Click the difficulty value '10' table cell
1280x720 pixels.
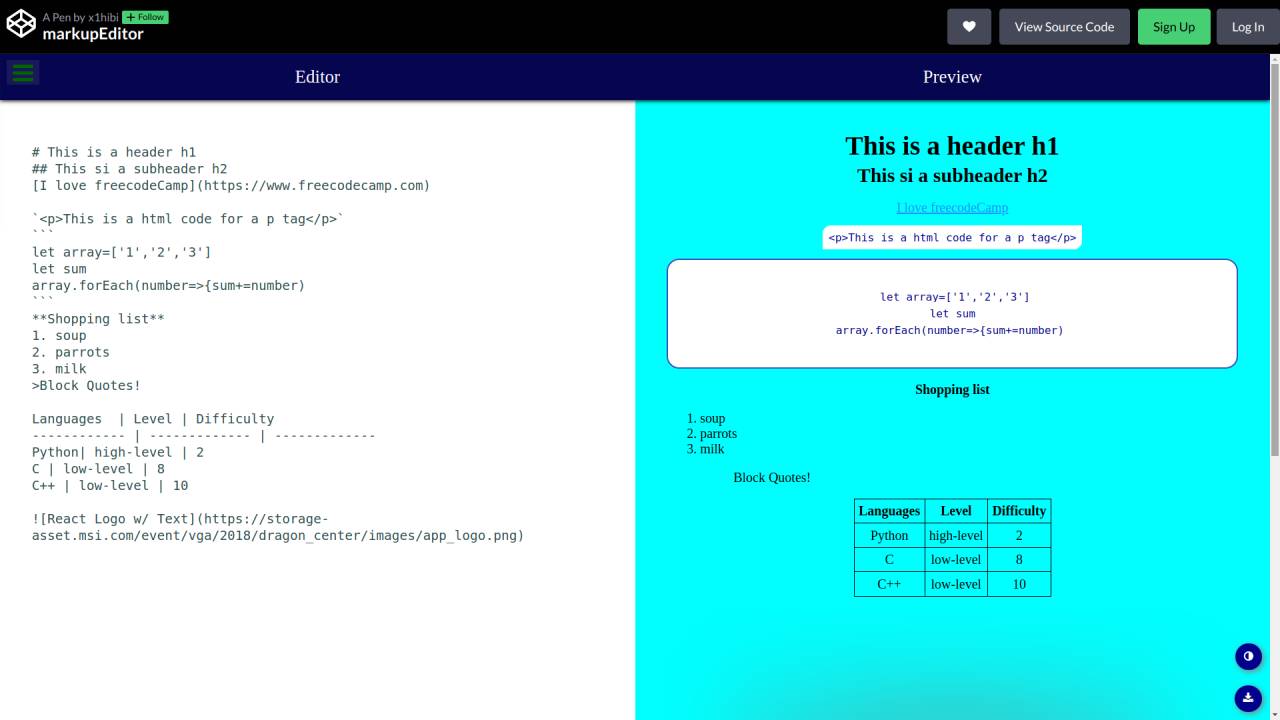1019,584
